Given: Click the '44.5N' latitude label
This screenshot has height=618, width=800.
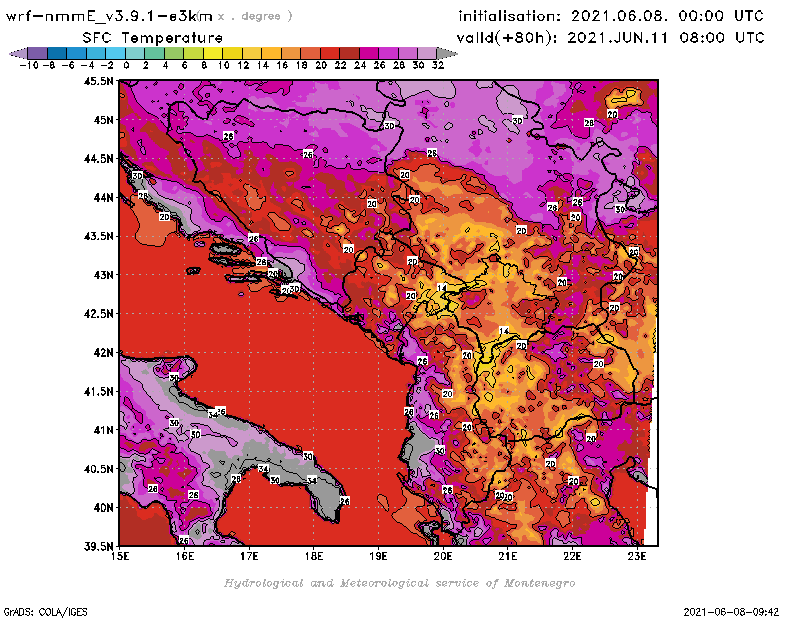Looking at the screenshot, I should pos(98,159).
